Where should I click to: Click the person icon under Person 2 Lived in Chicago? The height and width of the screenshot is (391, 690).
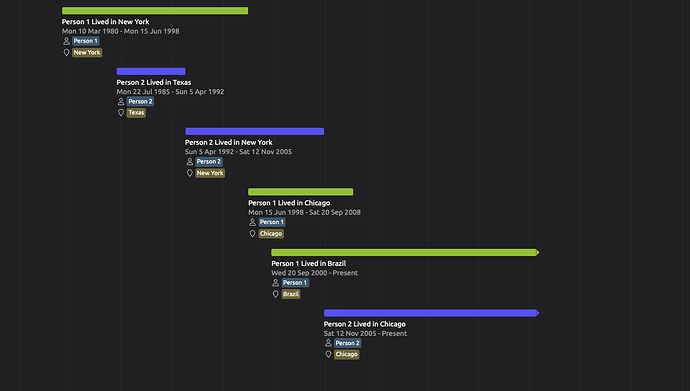[328, 343]
